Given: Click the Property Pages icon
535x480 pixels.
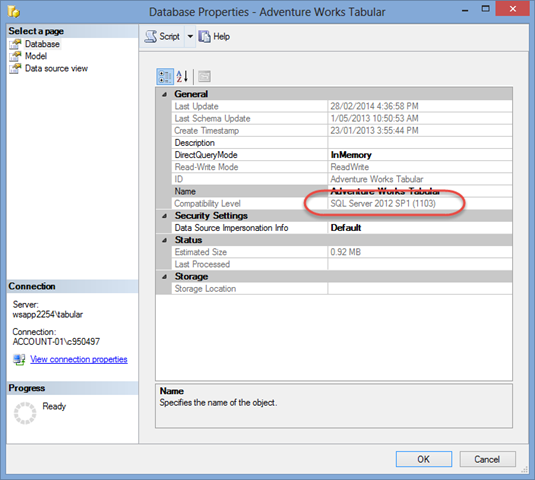Looking at the screenshot, I should (x=204, y=76).
